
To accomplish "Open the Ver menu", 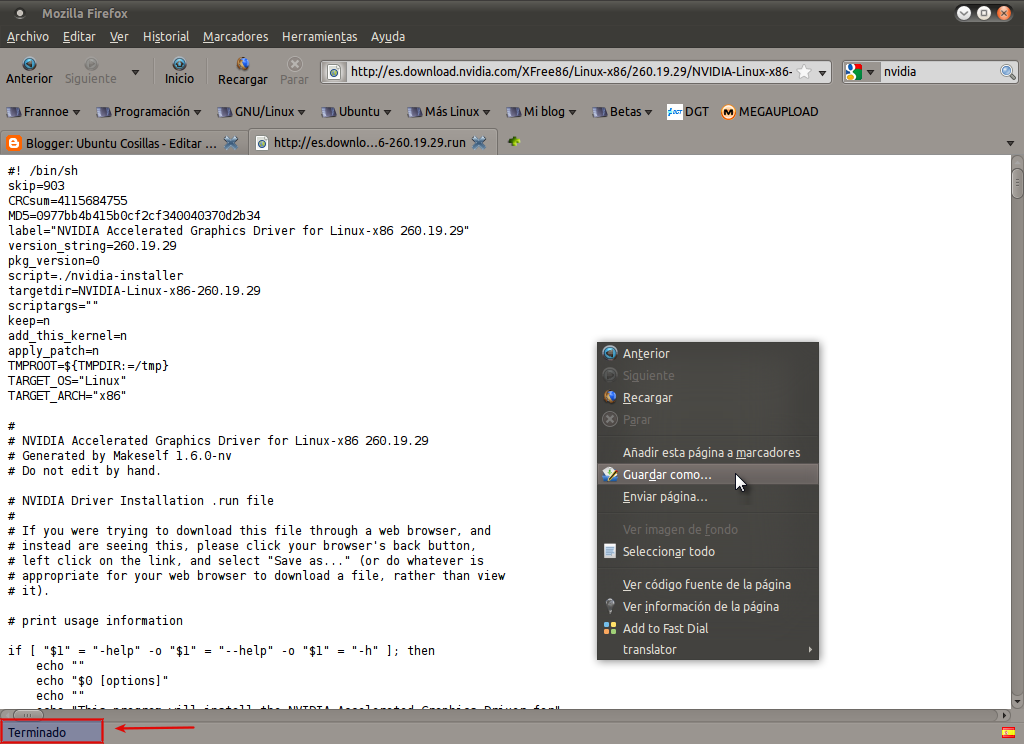I will pyautogui.click(x=119, y=37).
